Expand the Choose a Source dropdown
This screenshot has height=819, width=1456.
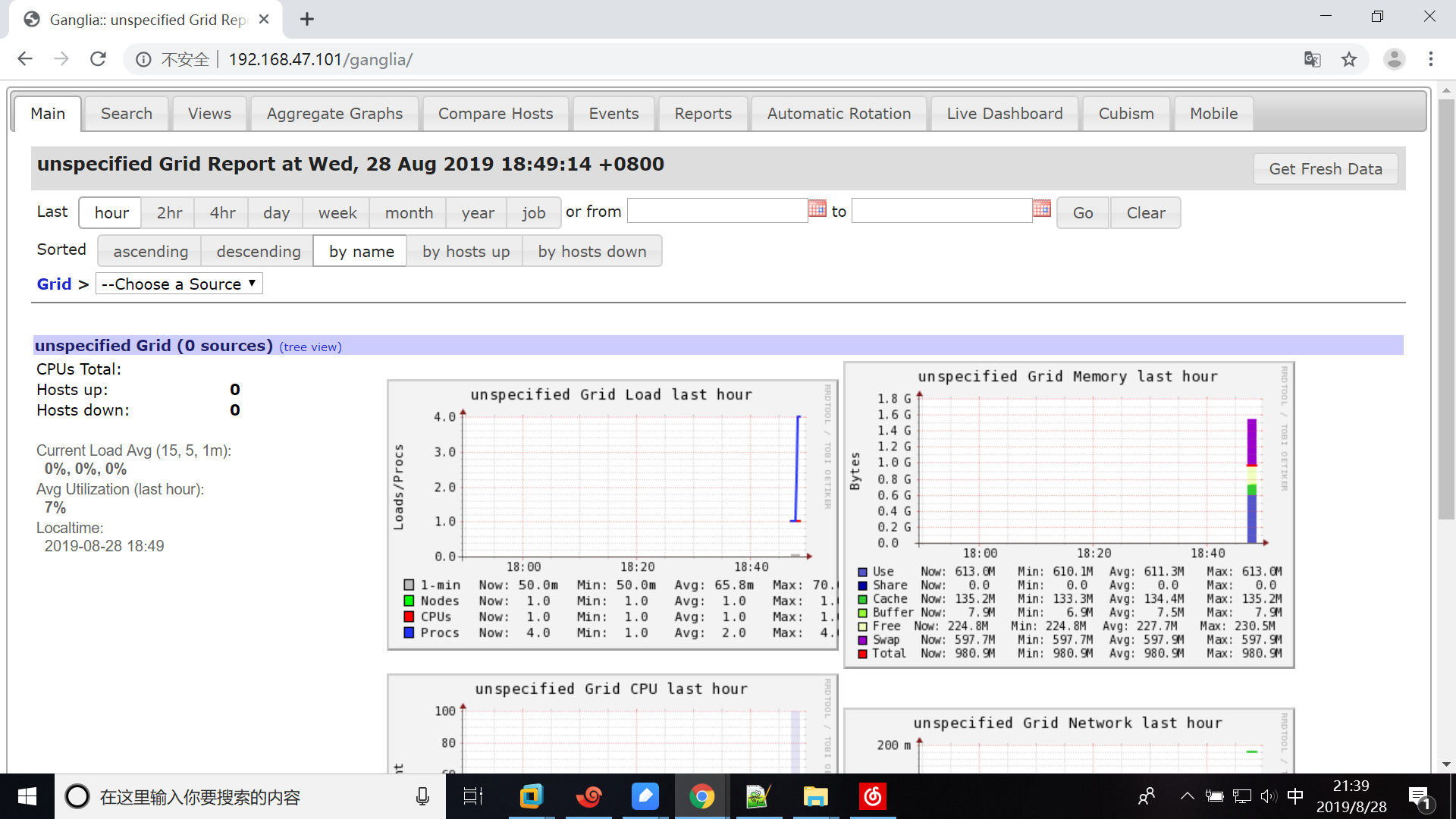[179, 284]
